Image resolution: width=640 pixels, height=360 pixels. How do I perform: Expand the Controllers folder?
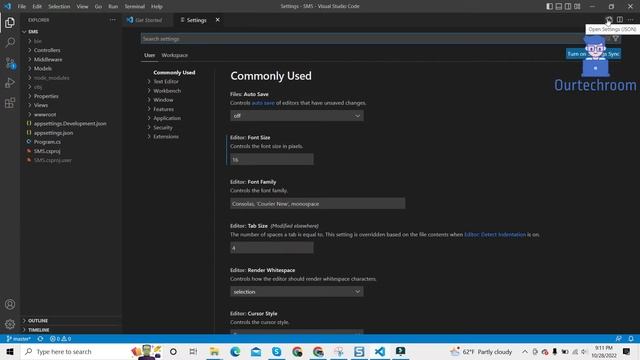(x=47, y=50)
